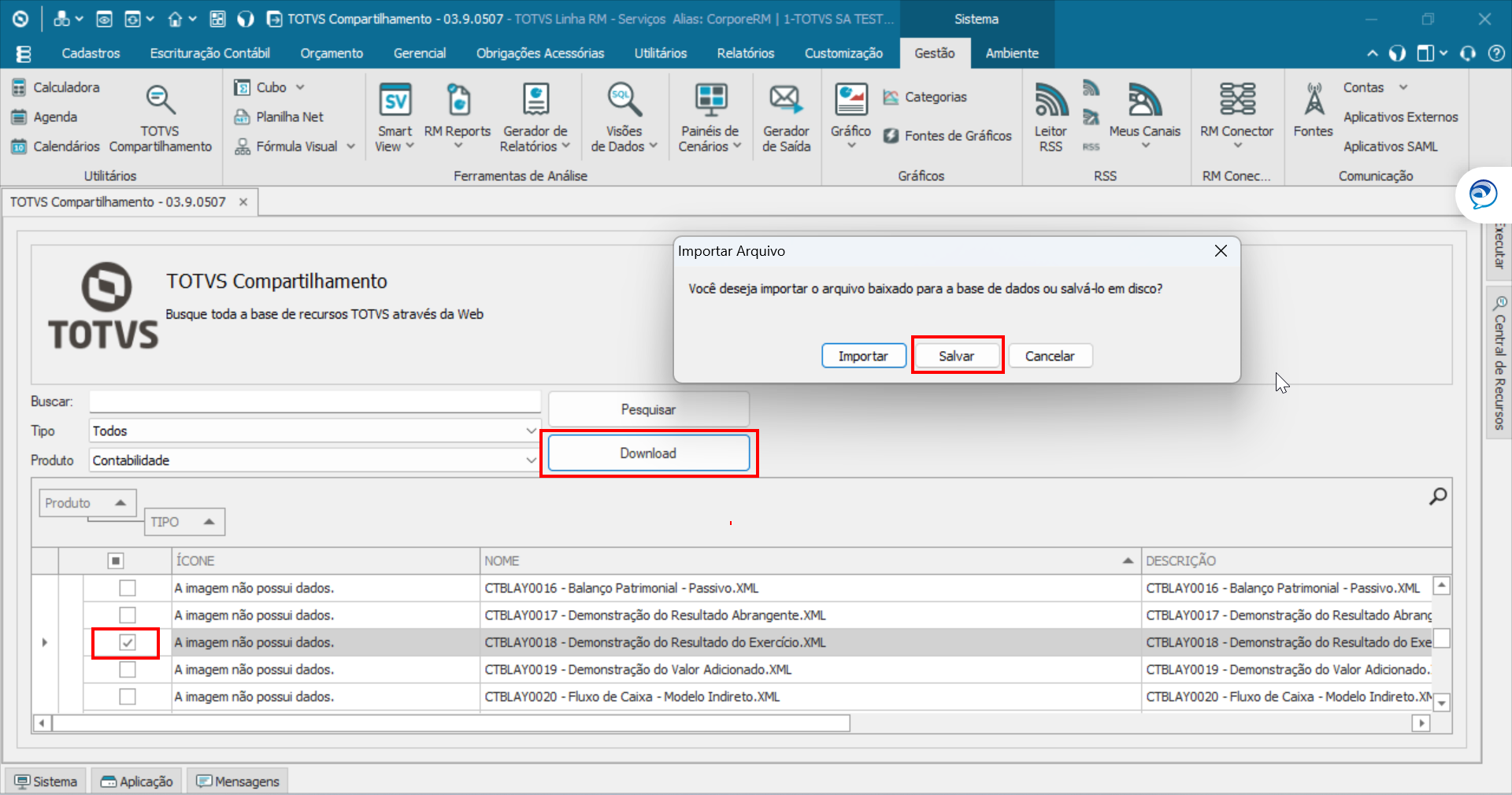Click Cancelar in the Importar Arquivo dialog
This screenshot has width=1512, height=795.
(x=1050, y=356)
